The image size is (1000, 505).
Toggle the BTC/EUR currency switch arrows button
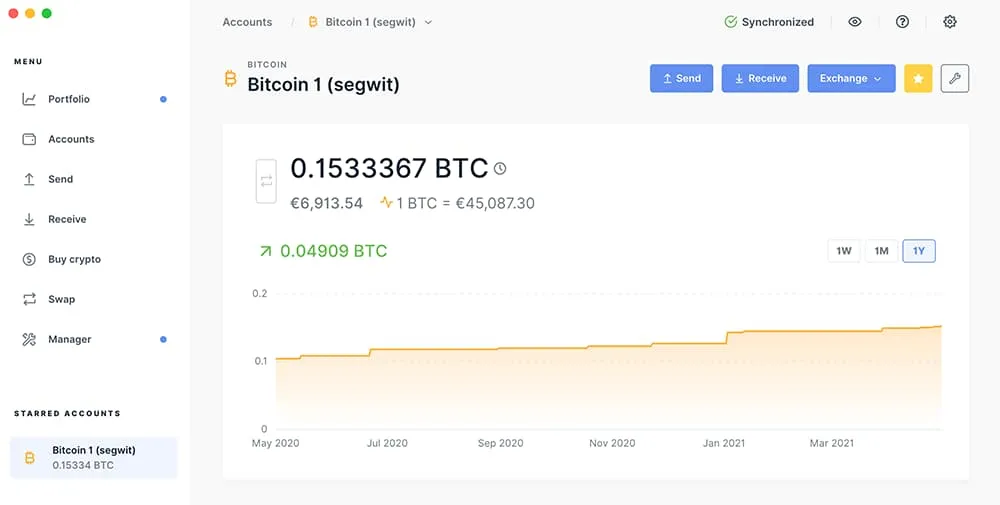click(266, 181)
